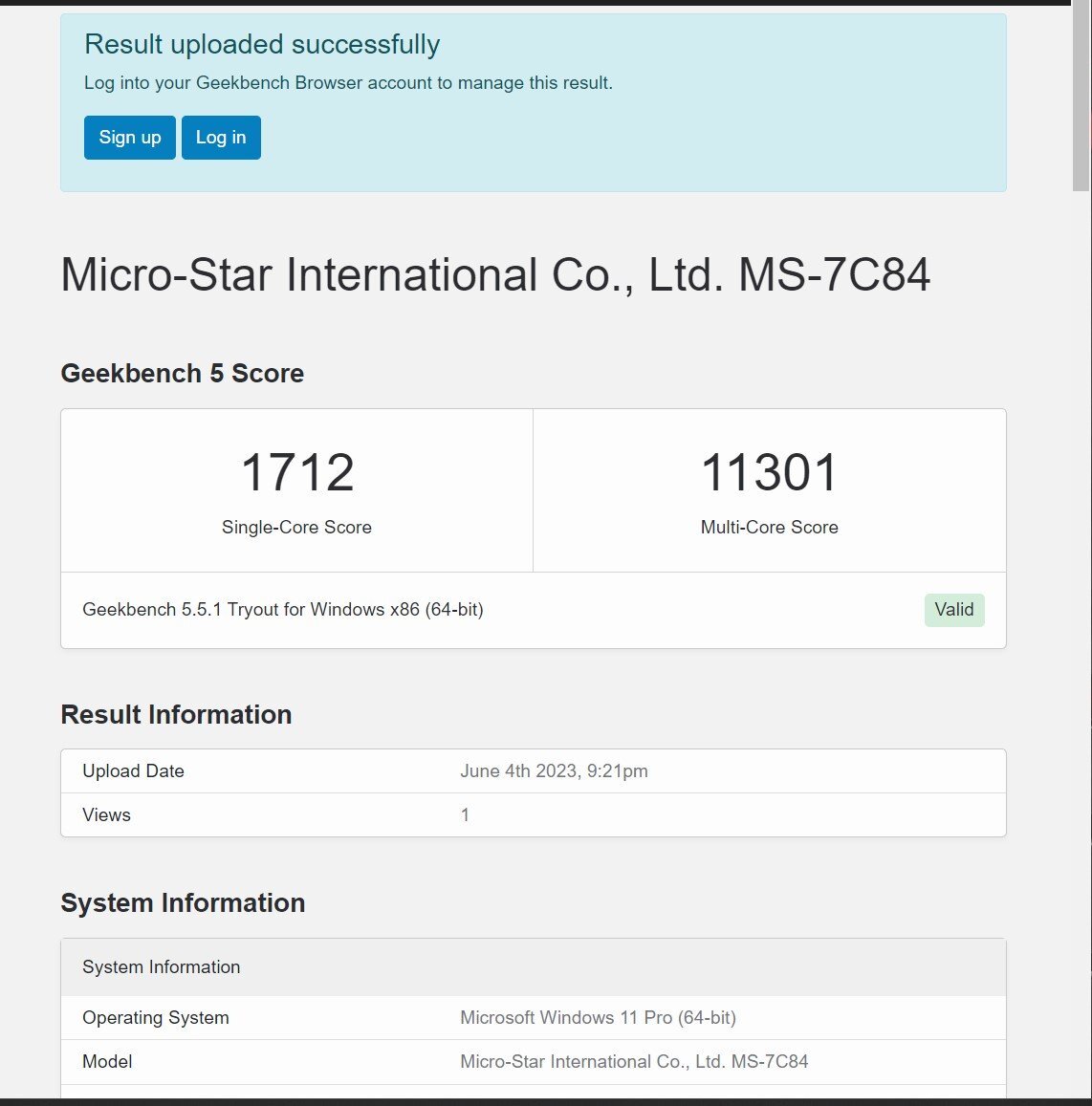This screenshot has width=1092, height=1106.
Task: Select the 11301 multi-core score value
Action: [x=770, y=472]
